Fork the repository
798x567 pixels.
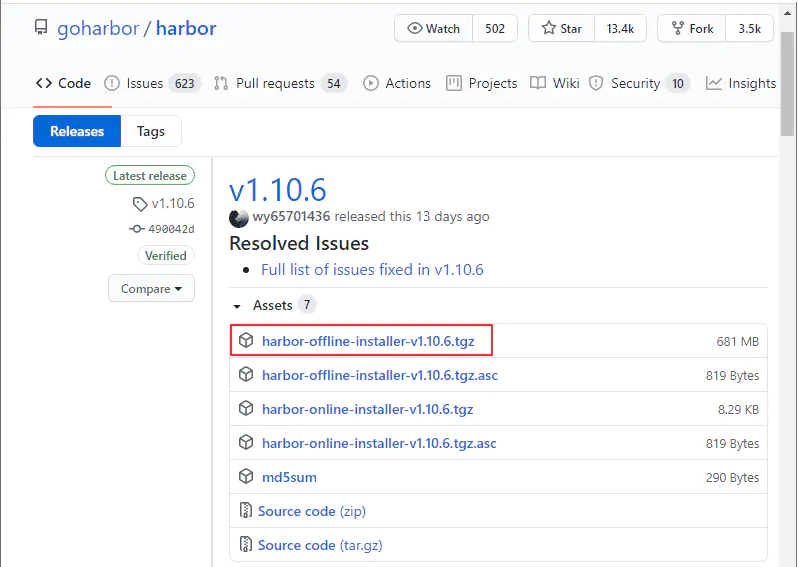692,29
